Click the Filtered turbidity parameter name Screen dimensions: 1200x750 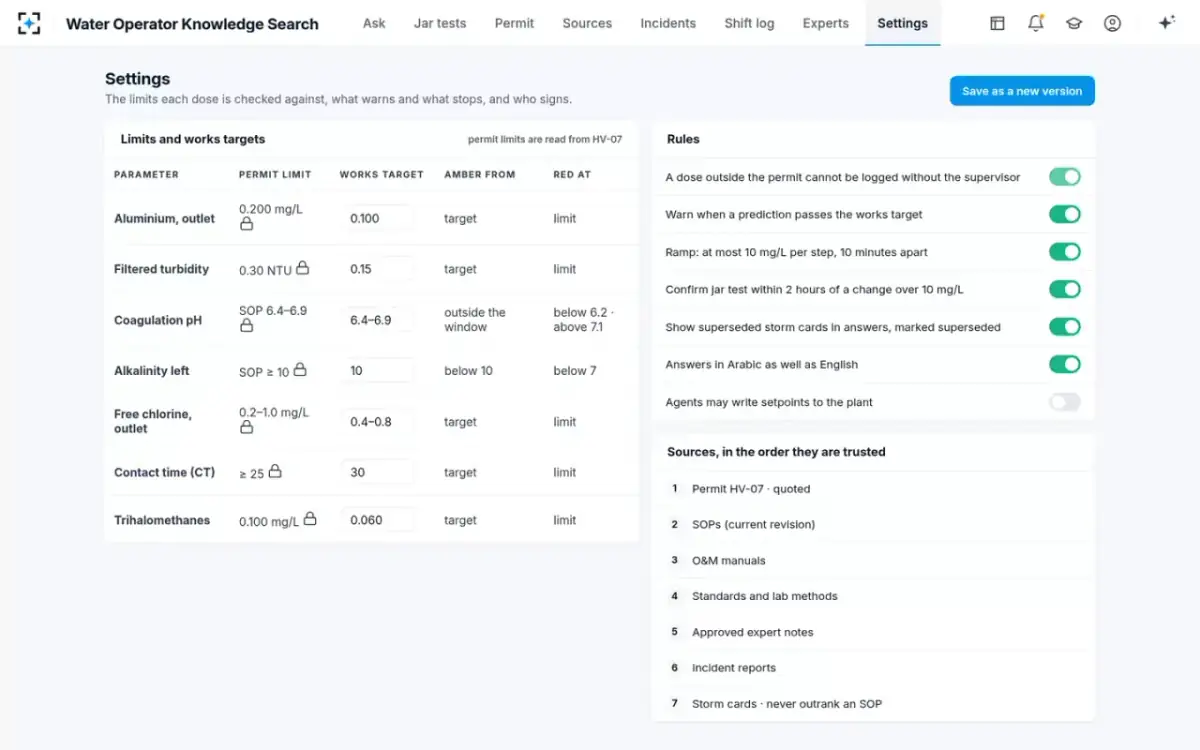(x=161, y=269)
